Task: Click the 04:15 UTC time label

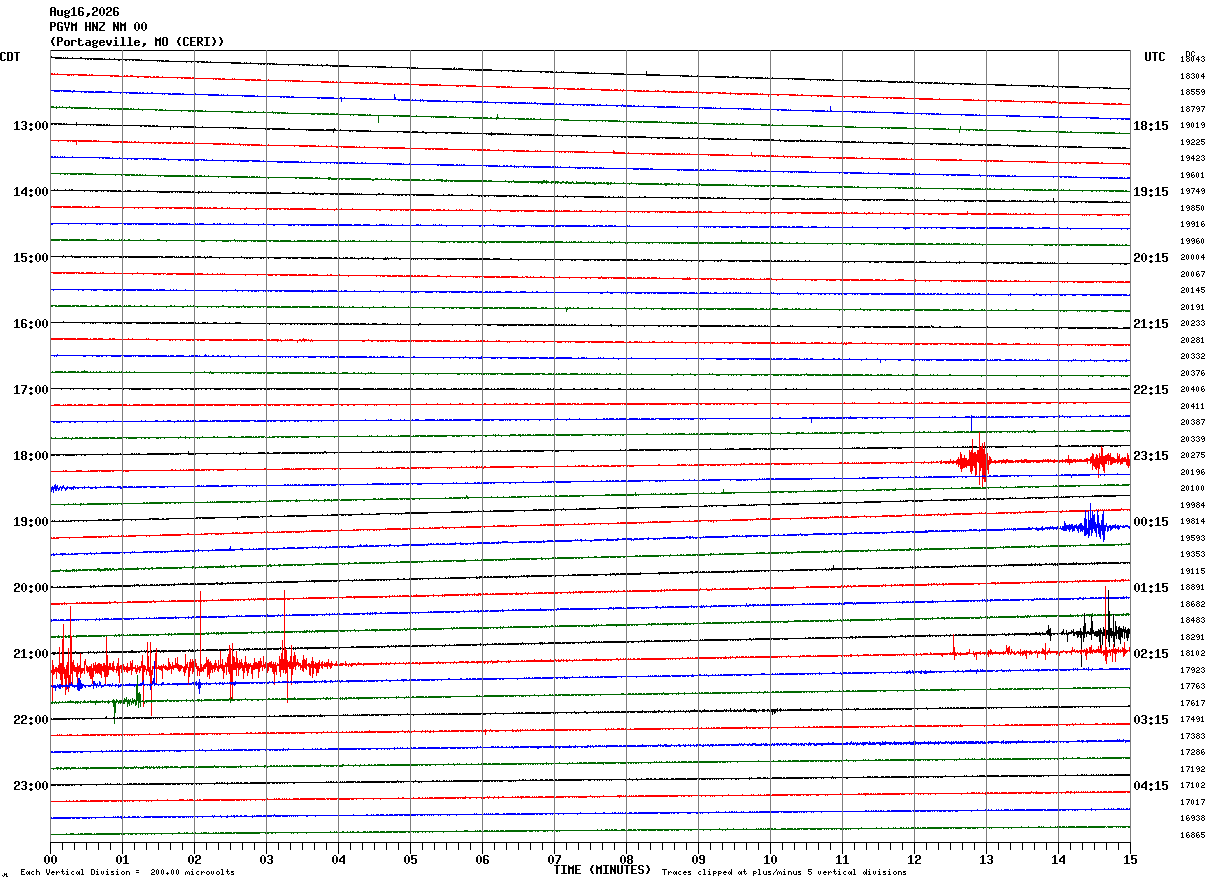Action: tap(1151, 786)
